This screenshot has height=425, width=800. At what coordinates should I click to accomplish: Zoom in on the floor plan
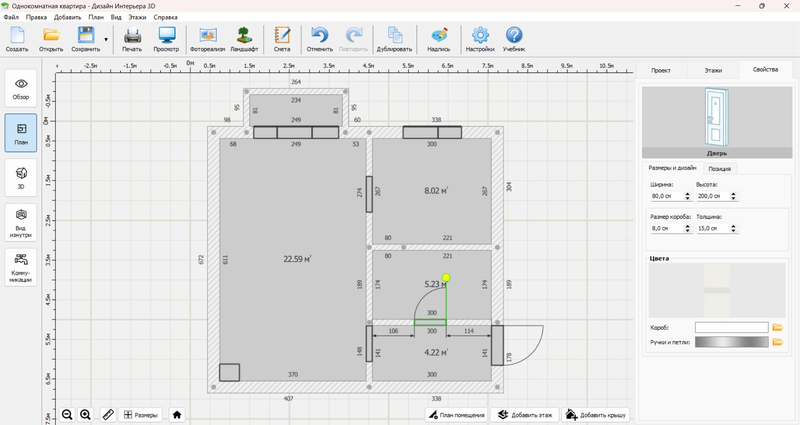85,414
